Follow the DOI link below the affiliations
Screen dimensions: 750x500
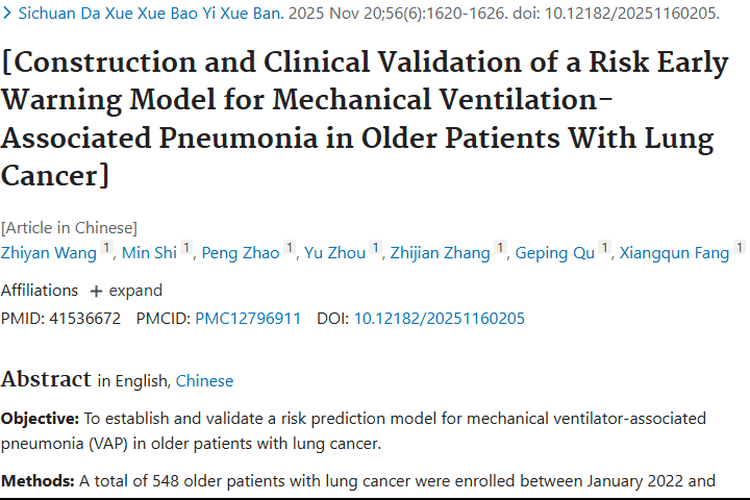click(439, 319)
